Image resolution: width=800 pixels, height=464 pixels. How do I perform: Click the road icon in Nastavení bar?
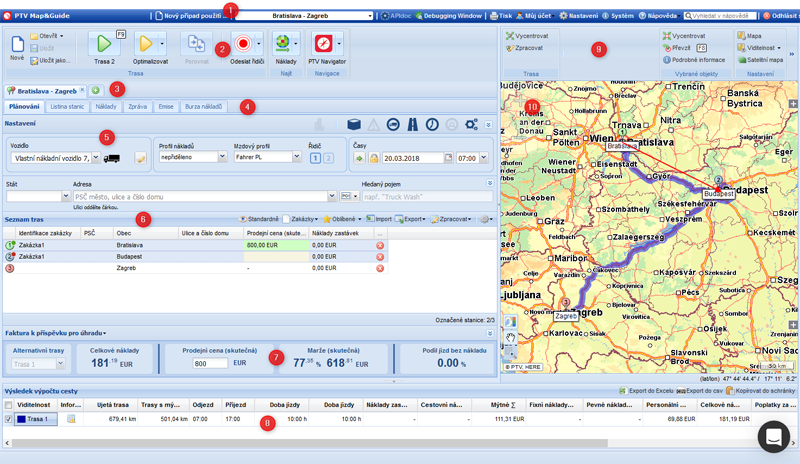pos(413,125)
